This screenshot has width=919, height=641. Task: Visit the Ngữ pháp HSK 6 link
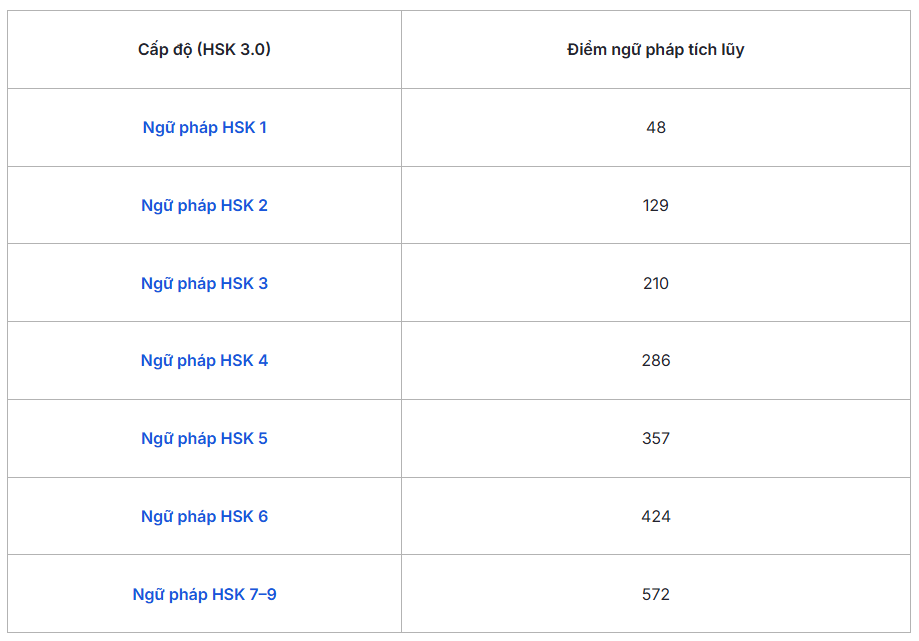click(x=204, y=517)
